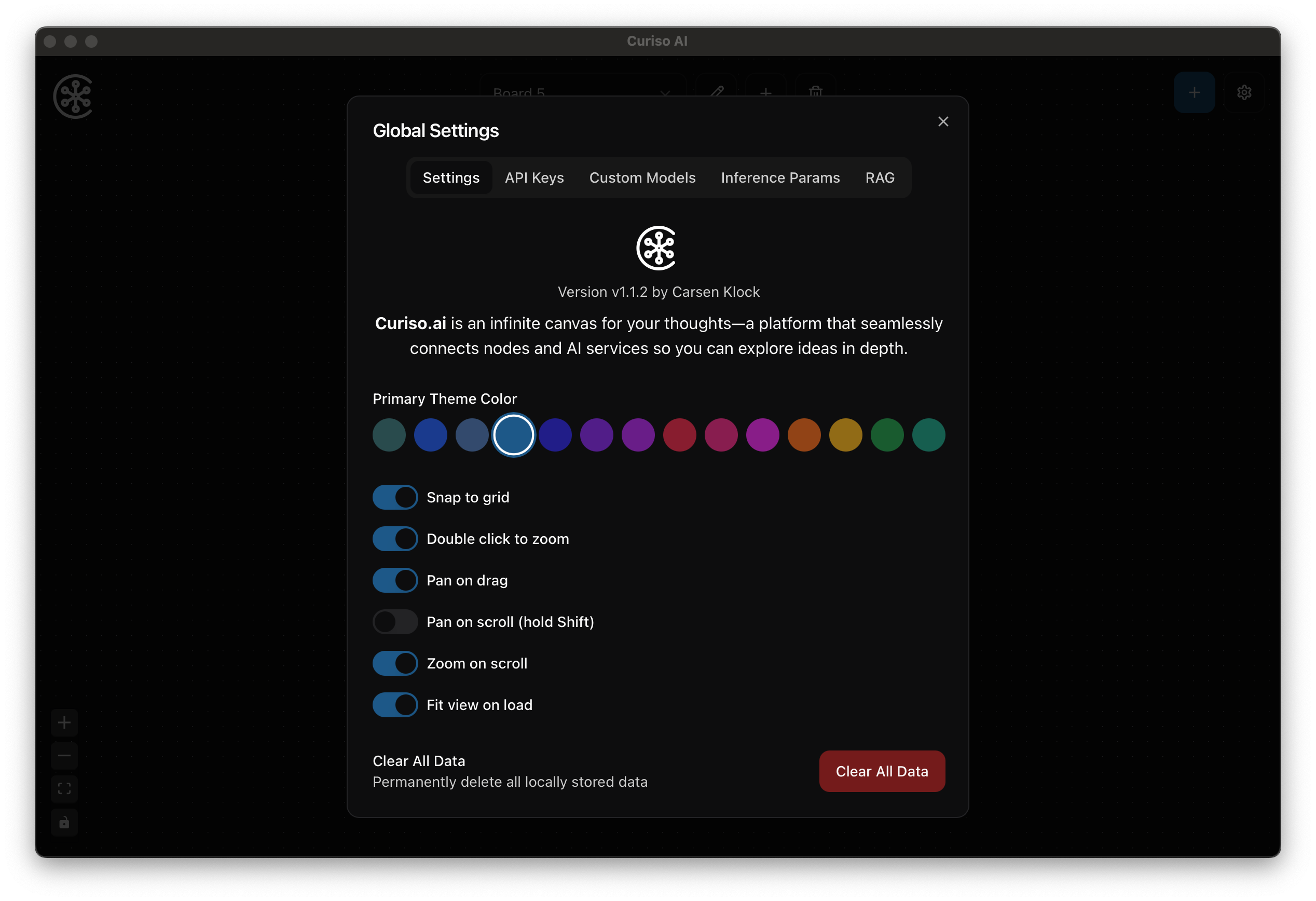The height and width of the screenshot is (901, 1316).
Task: Disable the Snap to grid toggle
Action: tap(395, 497)
